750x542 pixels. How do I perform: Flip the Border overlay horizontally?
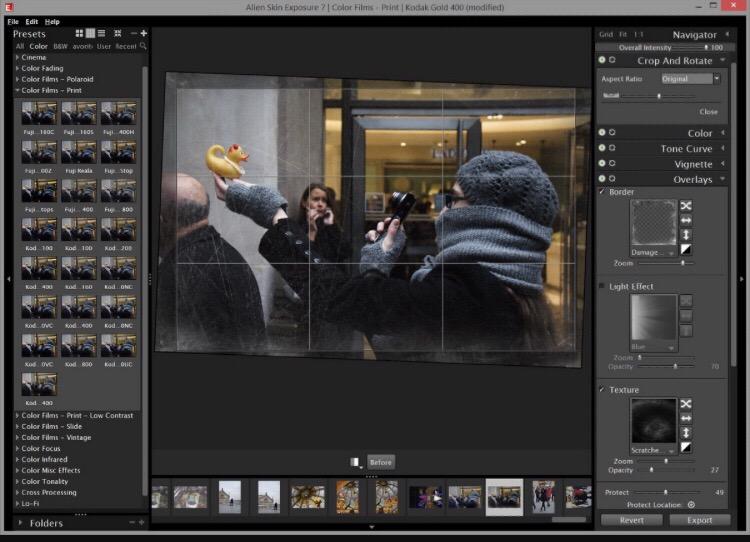[686, 221]
